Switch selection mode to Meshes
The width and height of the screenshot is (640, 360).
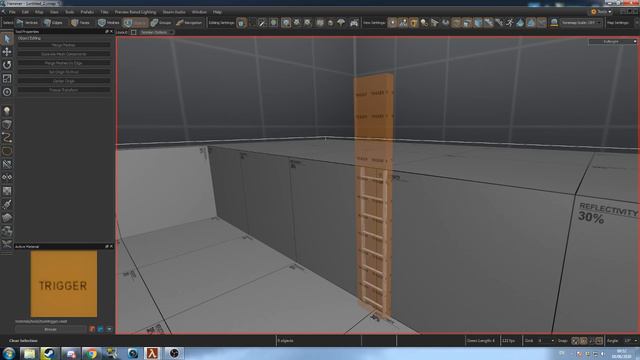[109, 23]
